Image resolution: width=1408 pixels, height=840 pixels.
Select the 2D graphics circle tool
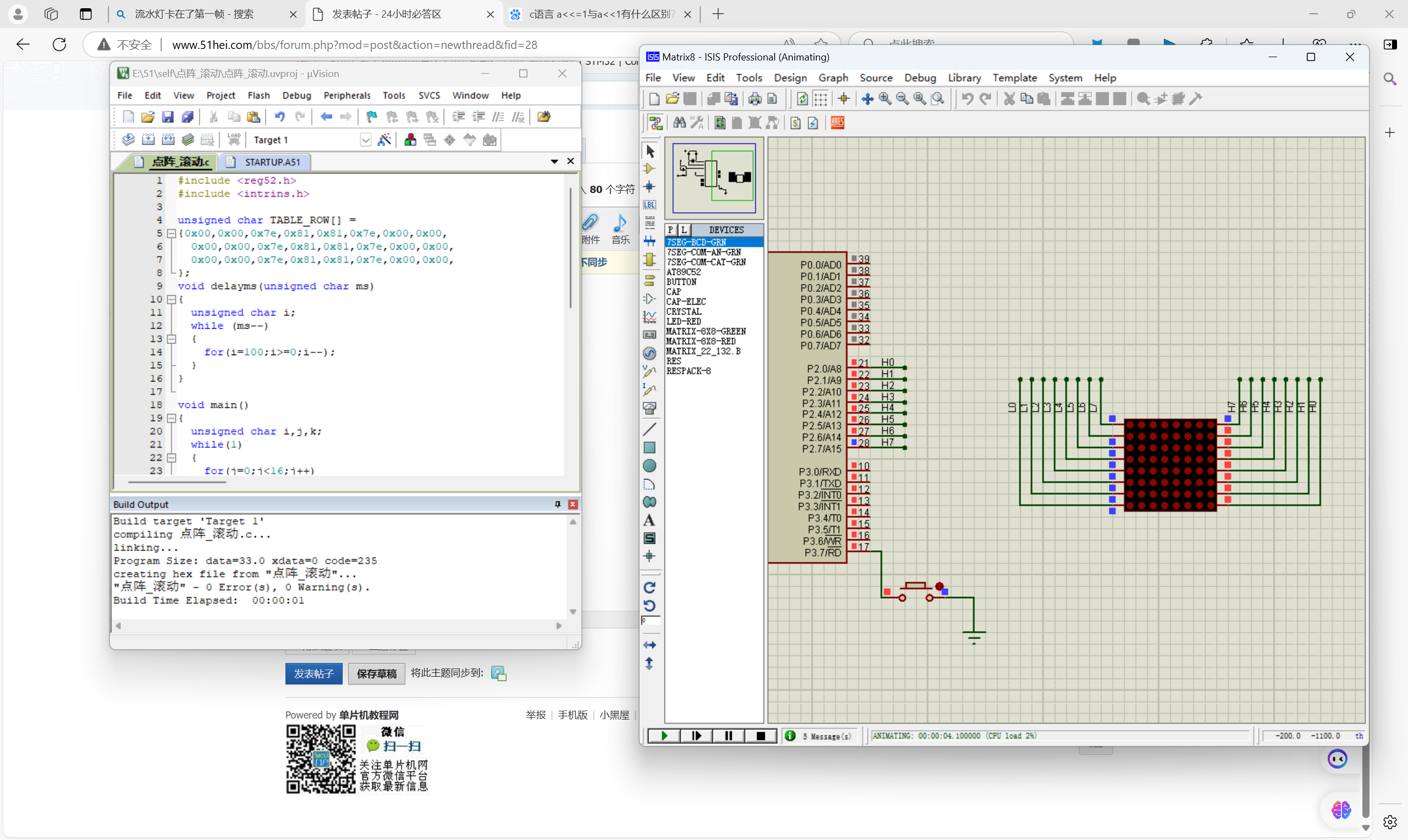click(x=650, y=466)
